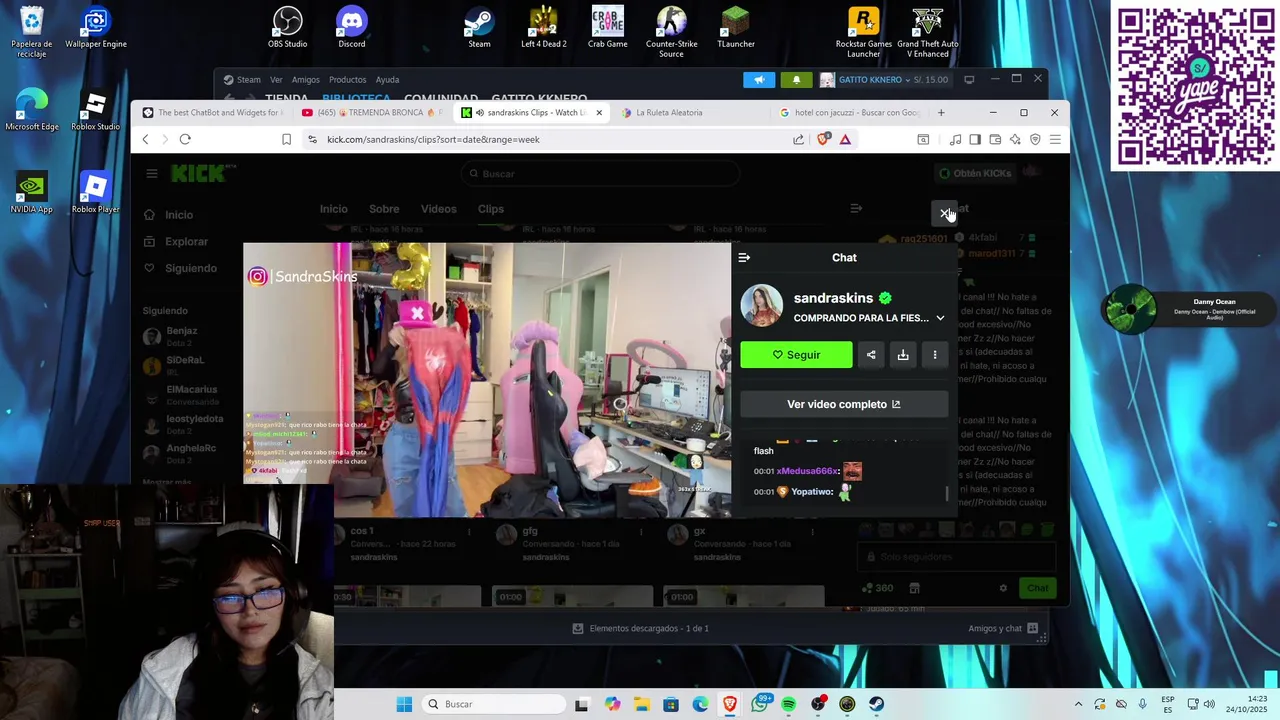Click the Yopatiwo chat username
Image resolution: width=1280 pixels, height=720 pixels.
(811, 492)
